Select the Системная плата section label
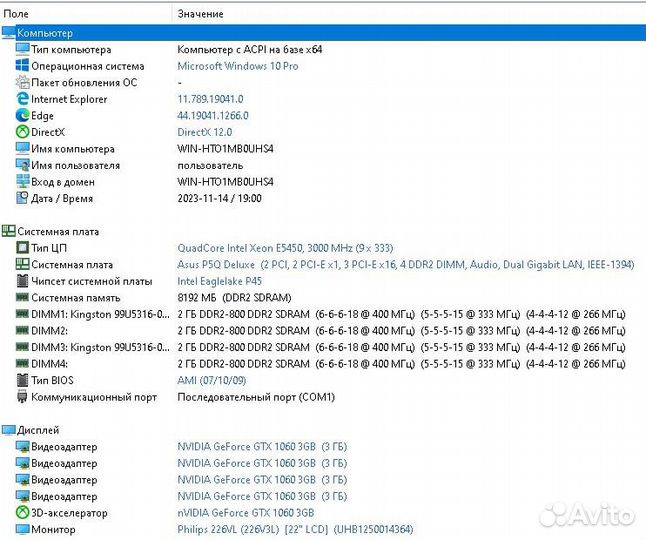Image resolution: width=646 pixels, height=540 pixels. pyautogui.click(x=58, y=231)
